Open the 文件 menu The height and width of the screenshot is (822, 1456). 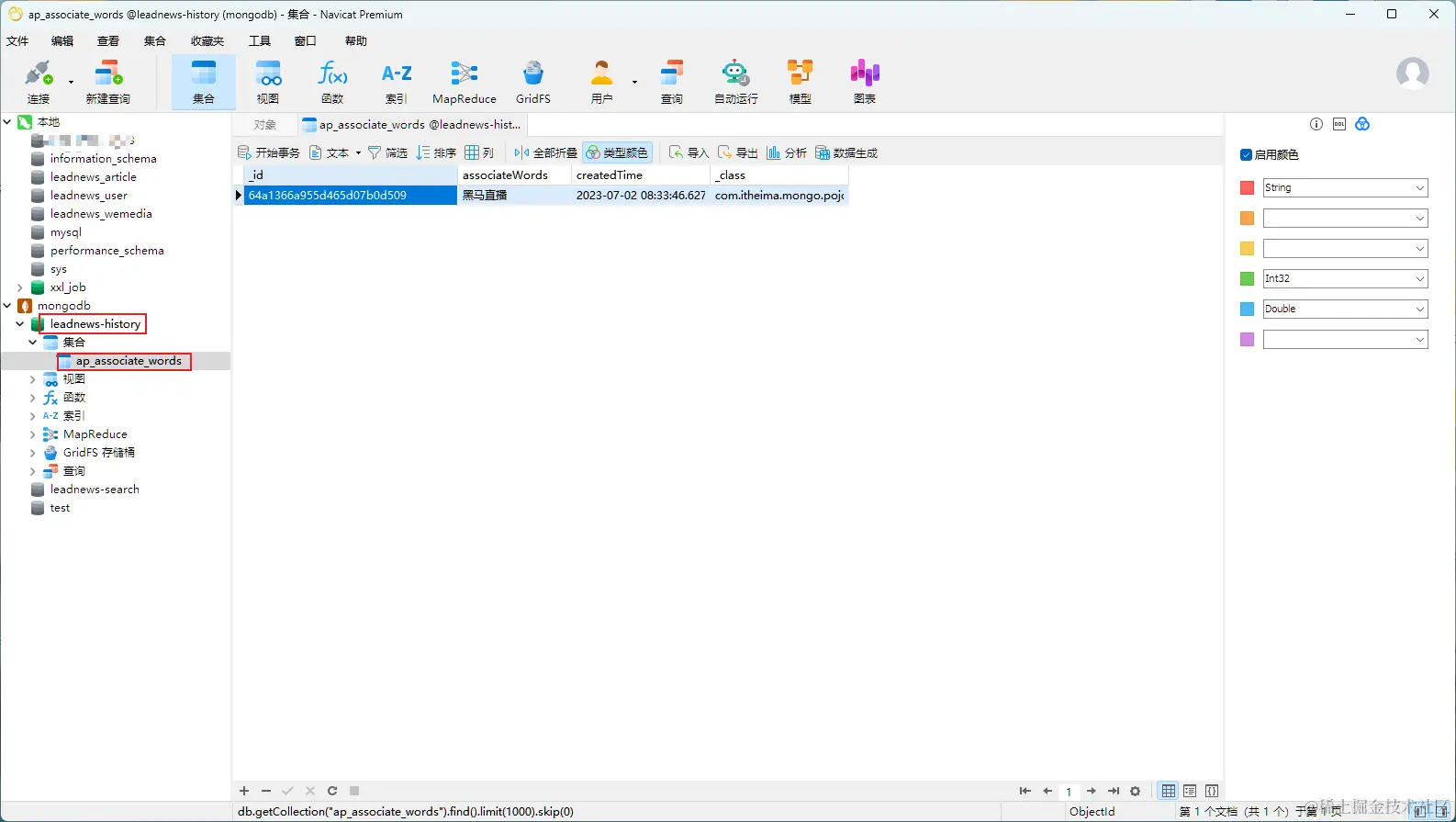[17, 41]
